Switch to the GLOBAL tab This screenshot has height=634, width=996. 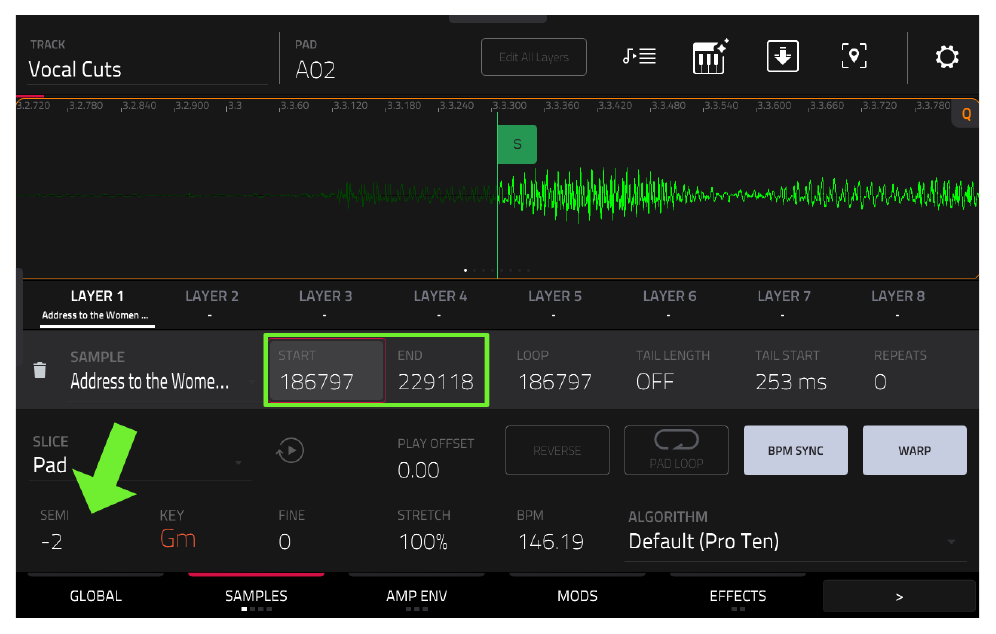pos(96,596)
